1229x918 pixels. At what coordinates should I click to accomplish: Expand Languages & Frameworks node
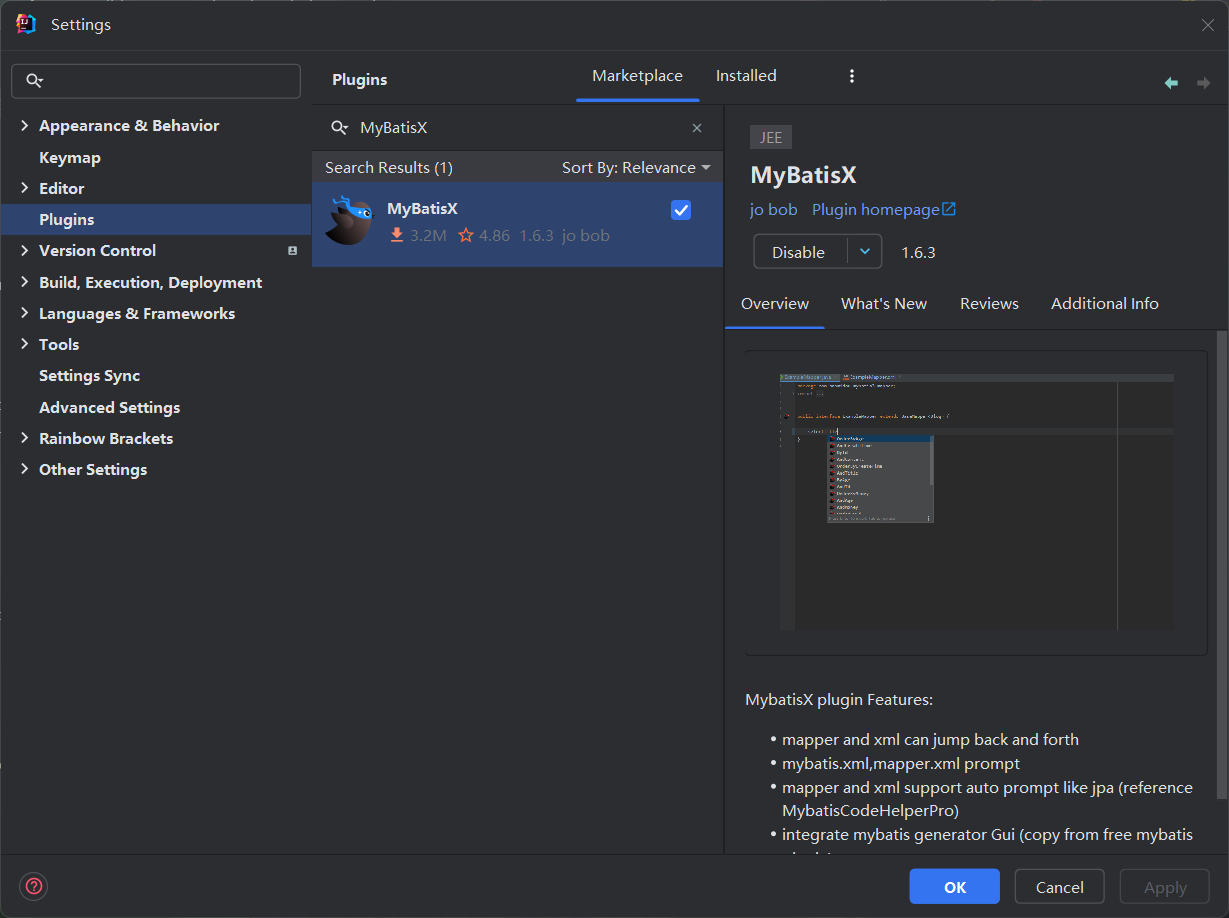(25, 313)
